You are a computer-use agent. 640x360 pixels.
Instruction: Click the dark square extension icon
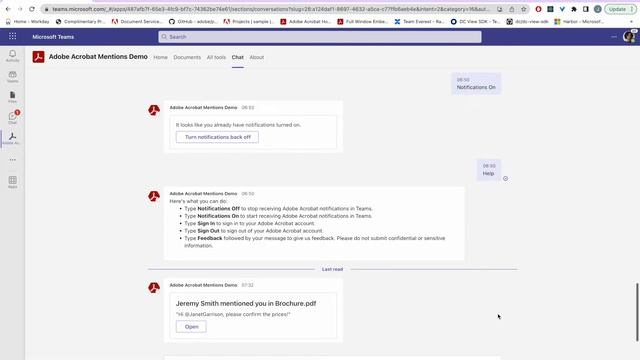click(x=550, y=9)
